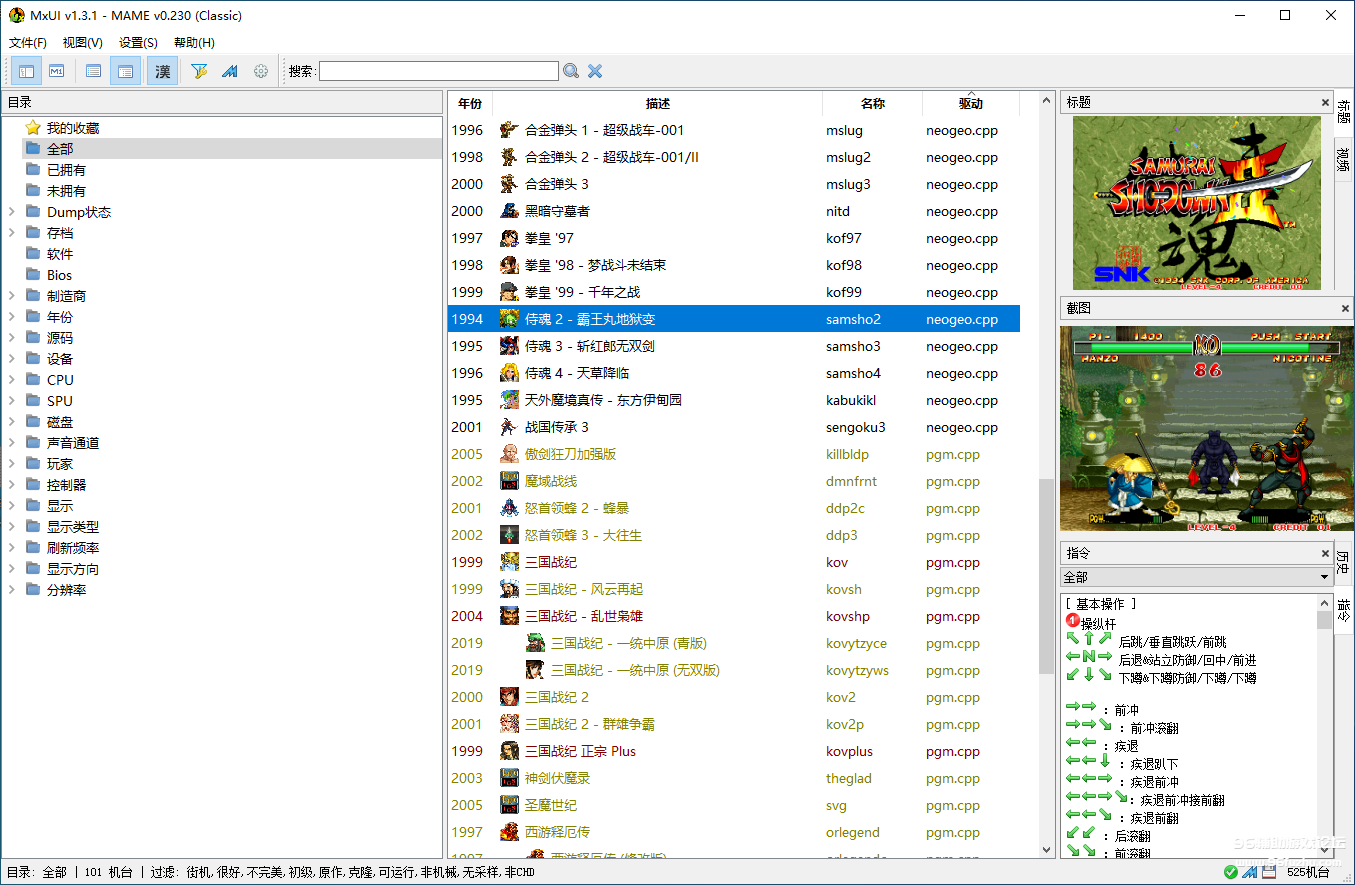Clear the search box with the blue X icon
The image size is (1355, 885).
[594, 71]
